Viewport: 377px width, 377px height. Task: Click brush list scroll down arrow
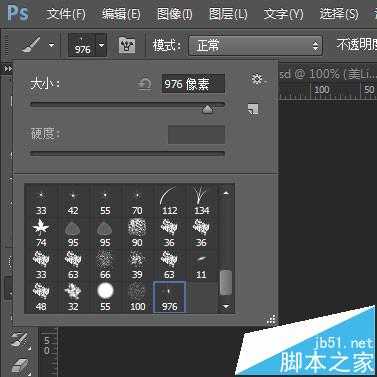coord(226,306)
